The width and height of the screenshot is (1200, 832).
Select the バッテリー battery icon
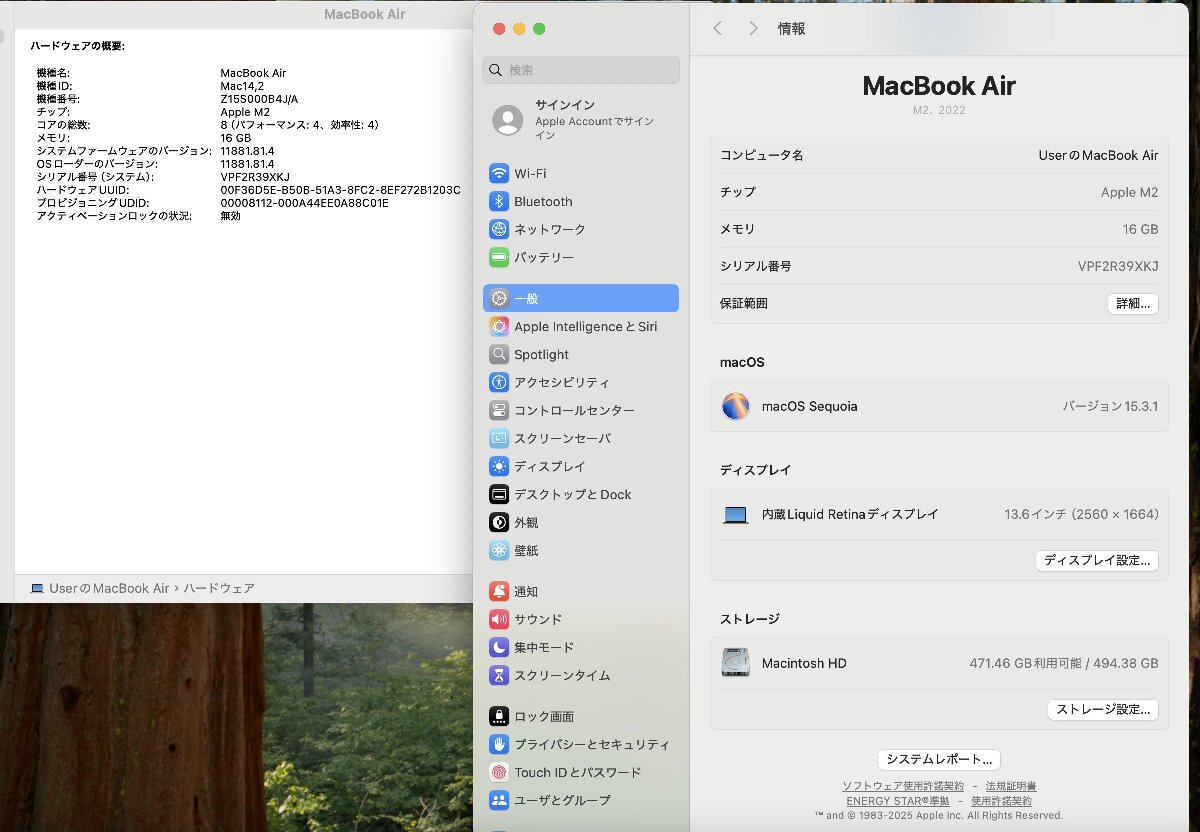tap(499, 257)
